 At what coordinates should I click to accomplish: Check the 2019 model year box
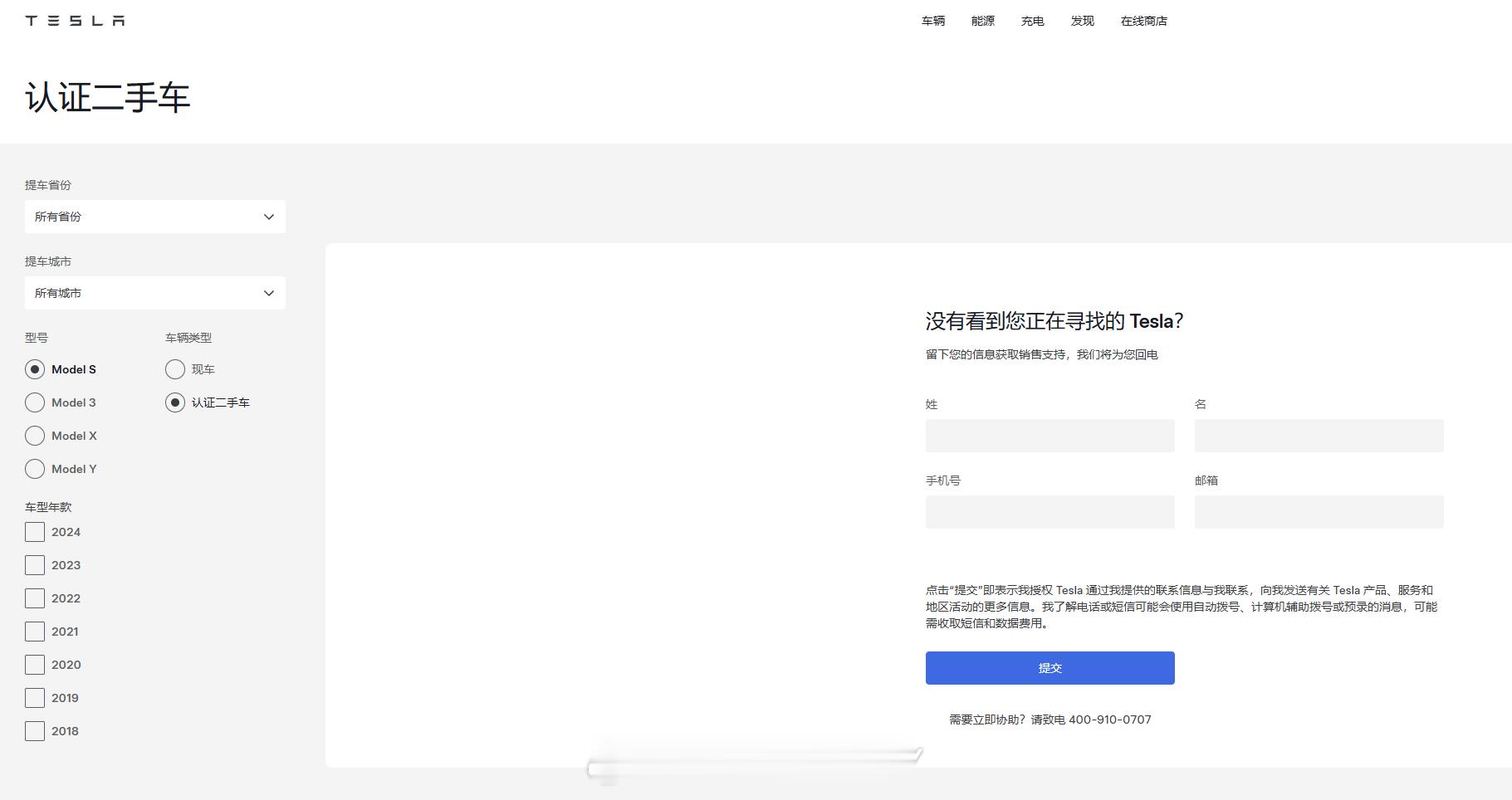(35, 698)
